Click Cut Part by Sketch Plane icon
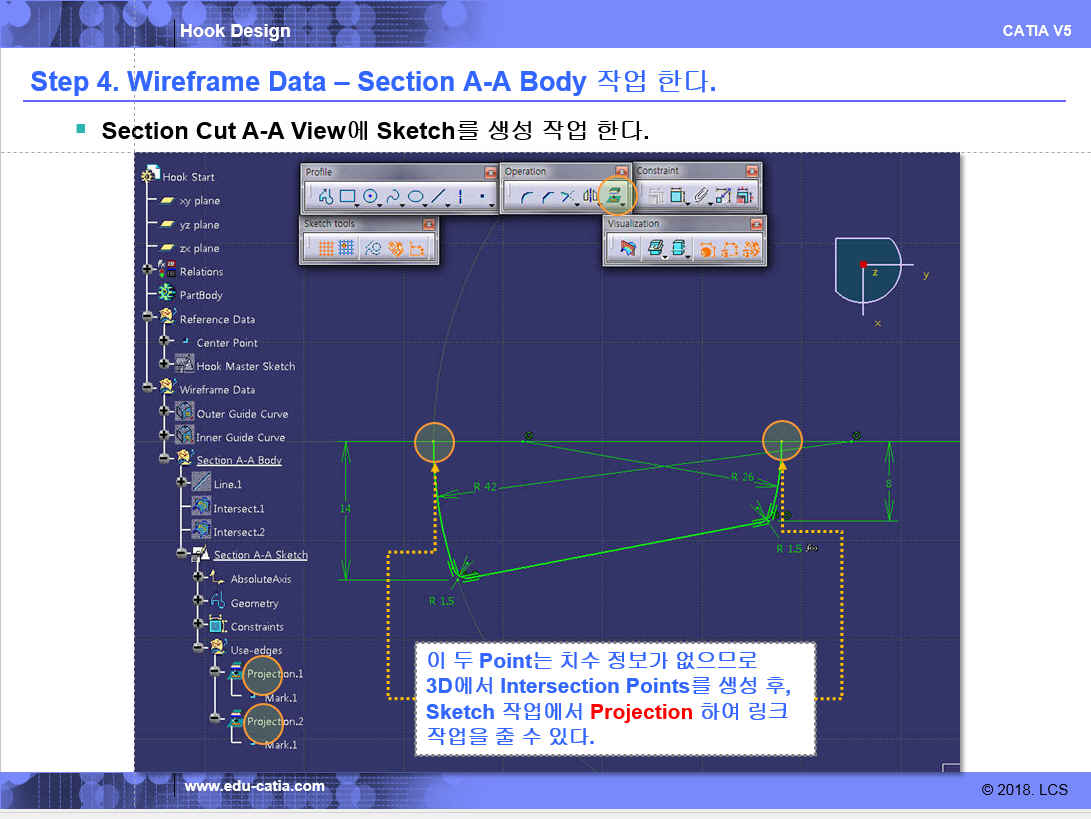The width and height of the screenshot is (1091, 819). 628,249
